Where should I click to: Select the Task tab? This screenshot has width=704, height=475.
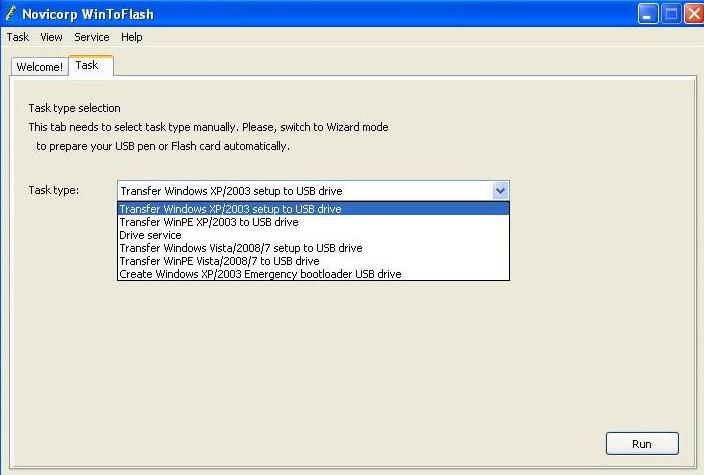(91, 66)
